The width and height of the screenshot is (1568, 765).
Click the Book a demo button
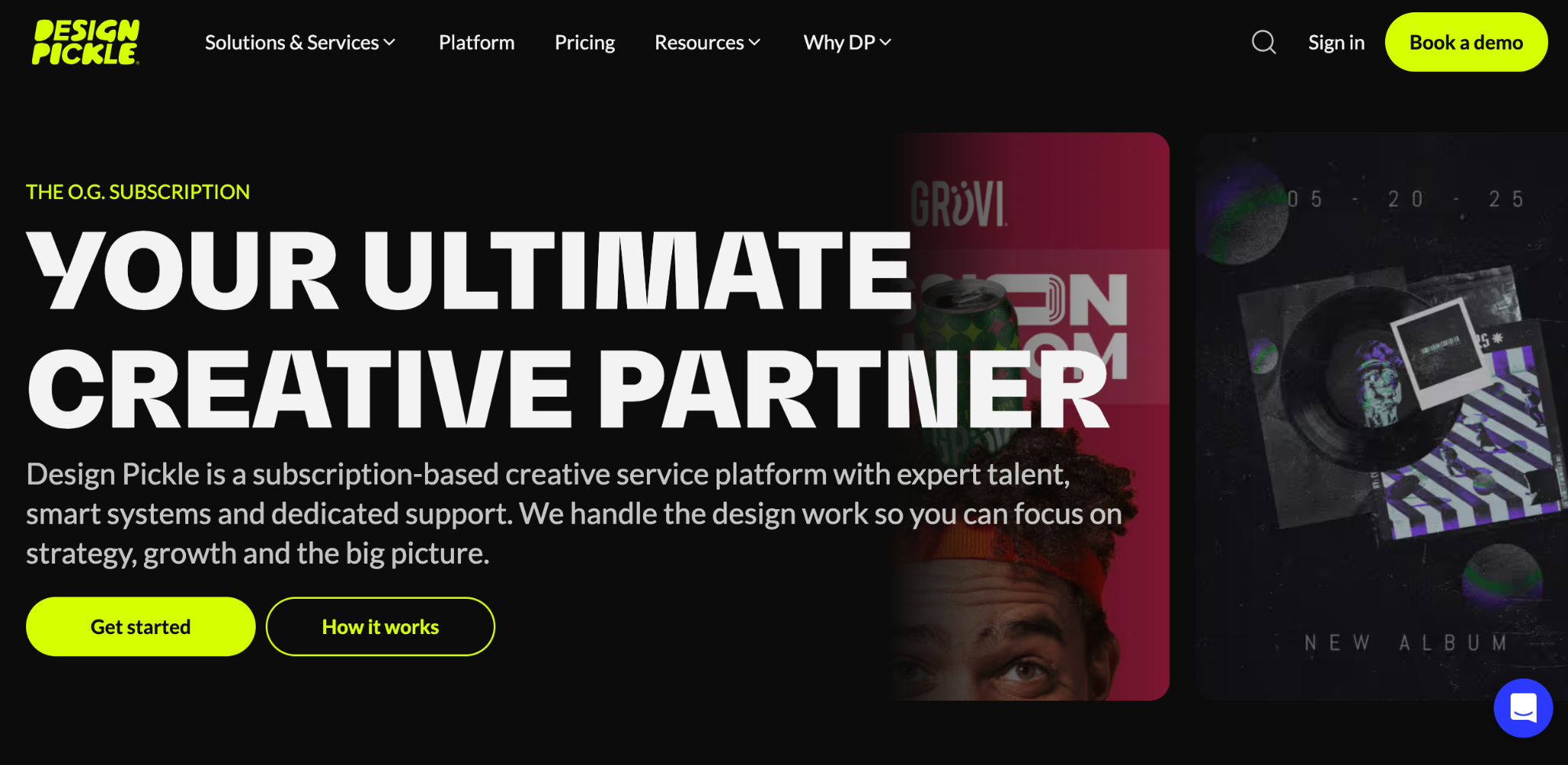pos(1466,42)
